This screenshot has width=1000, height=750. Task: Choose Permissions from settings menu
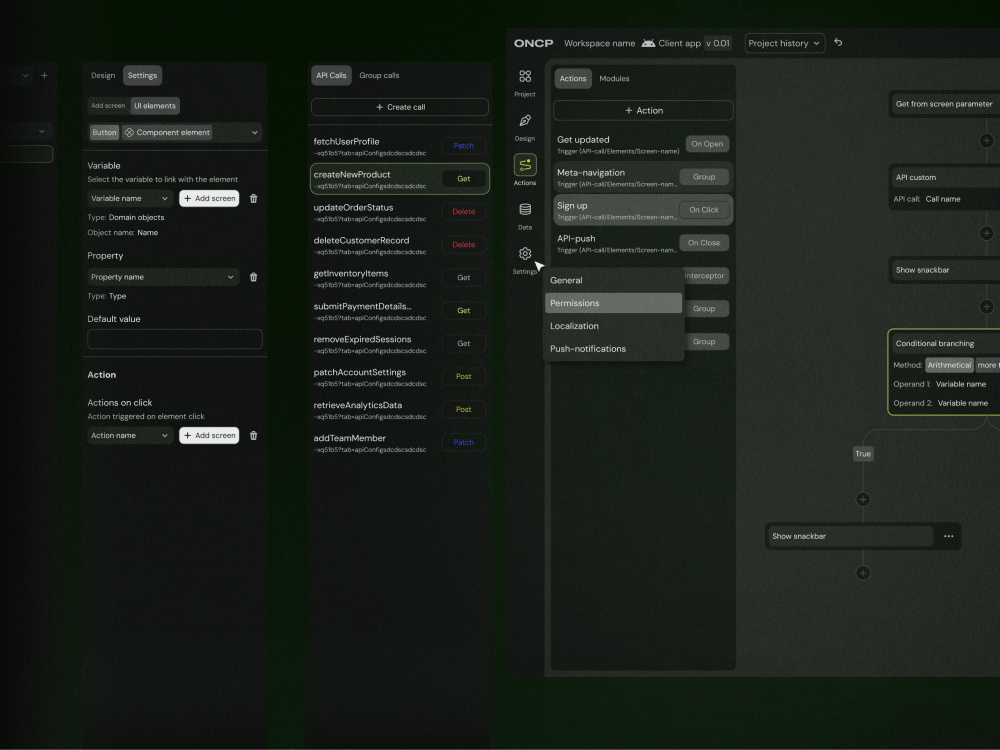(614, 303)
